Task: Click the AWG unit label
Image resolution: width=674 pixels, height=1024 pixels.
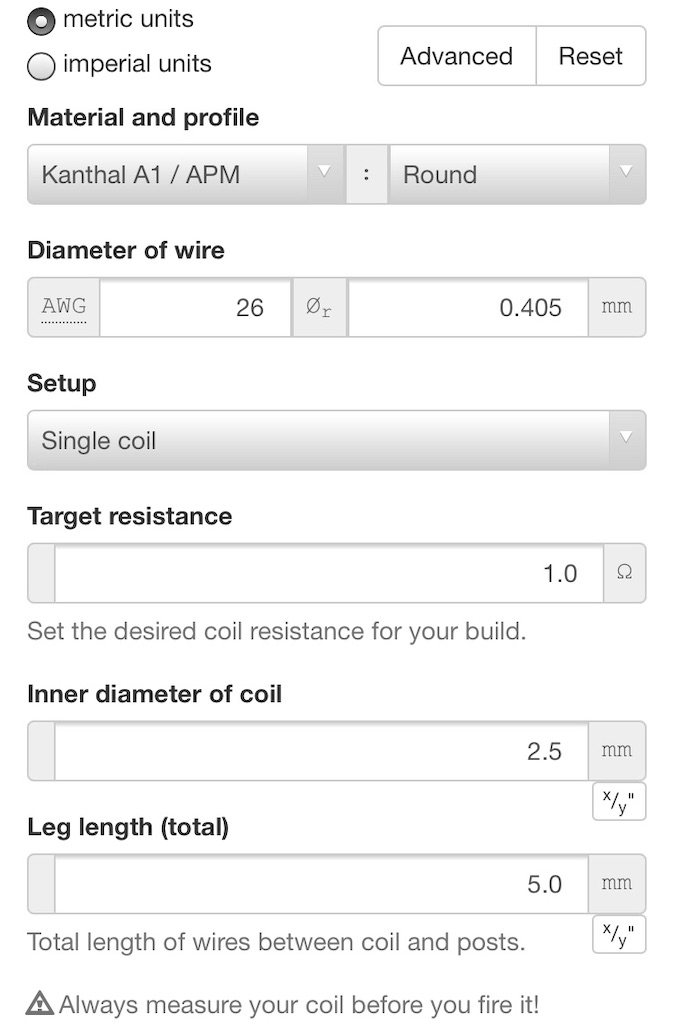Action: [63, 307]
